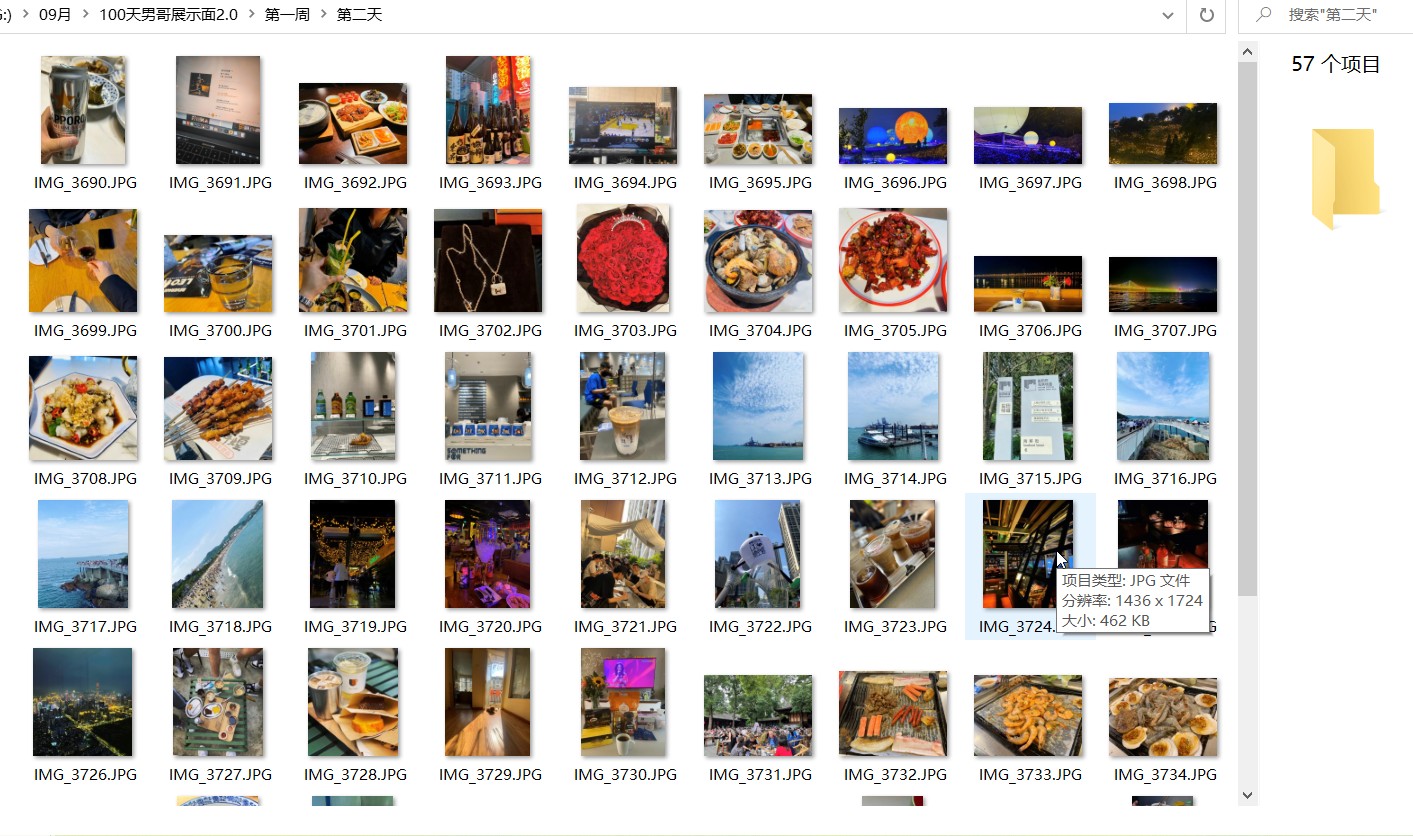Screen dimensions: 1413x836
Task: Select IMG_3694.JPG TV screen thumbnail
Action: coord(623,125)
